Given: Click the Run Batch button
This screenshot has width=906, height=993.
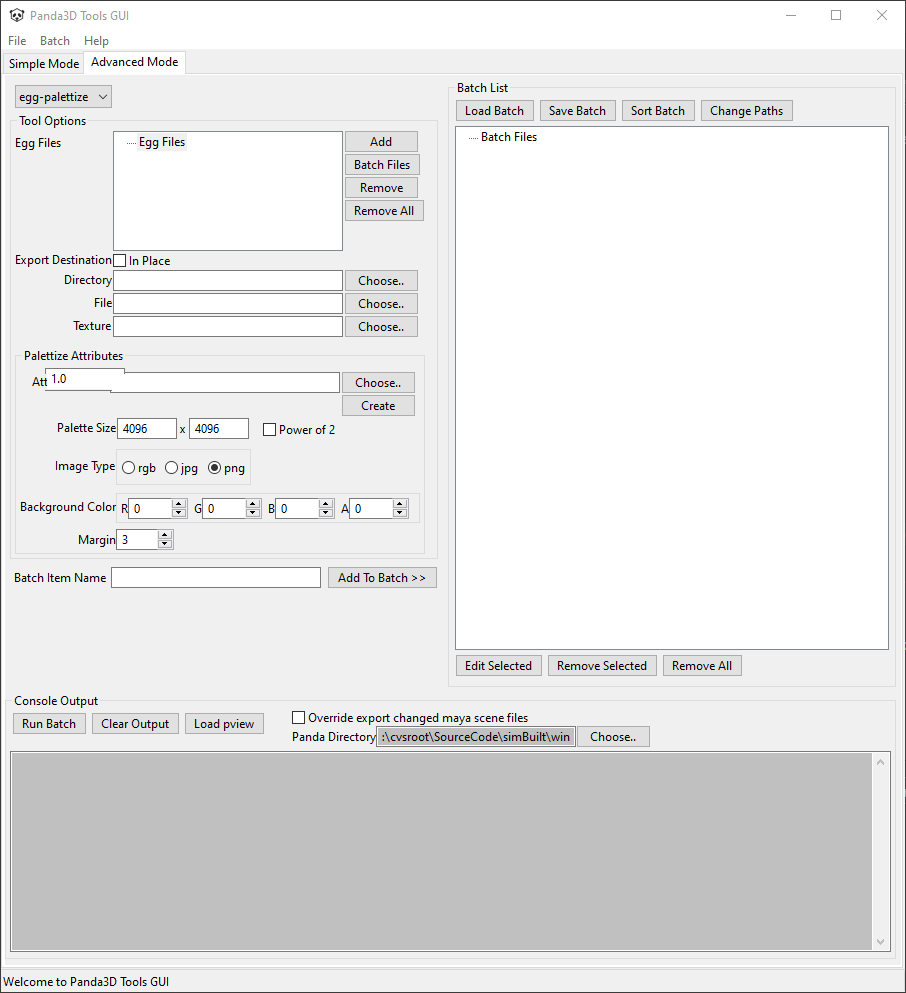Looking at the screenshot, I should click(x=49, y=724).
